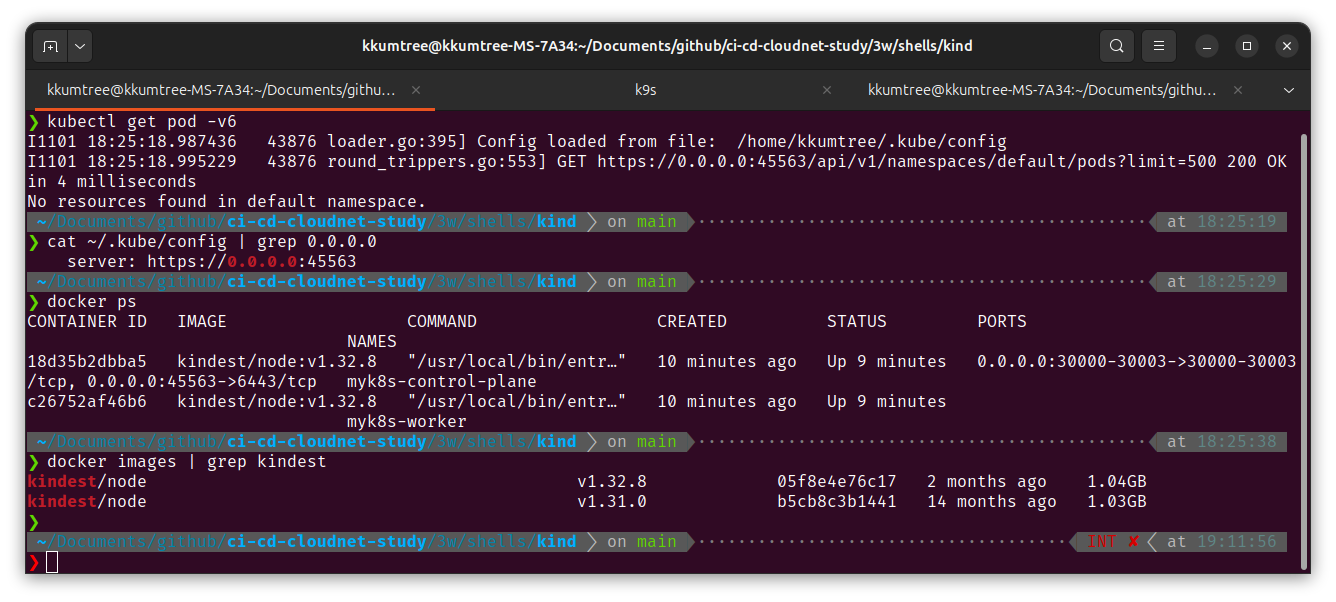Click the 'docker ps' command
1336x602 pixels.
(x=92, y=302)
